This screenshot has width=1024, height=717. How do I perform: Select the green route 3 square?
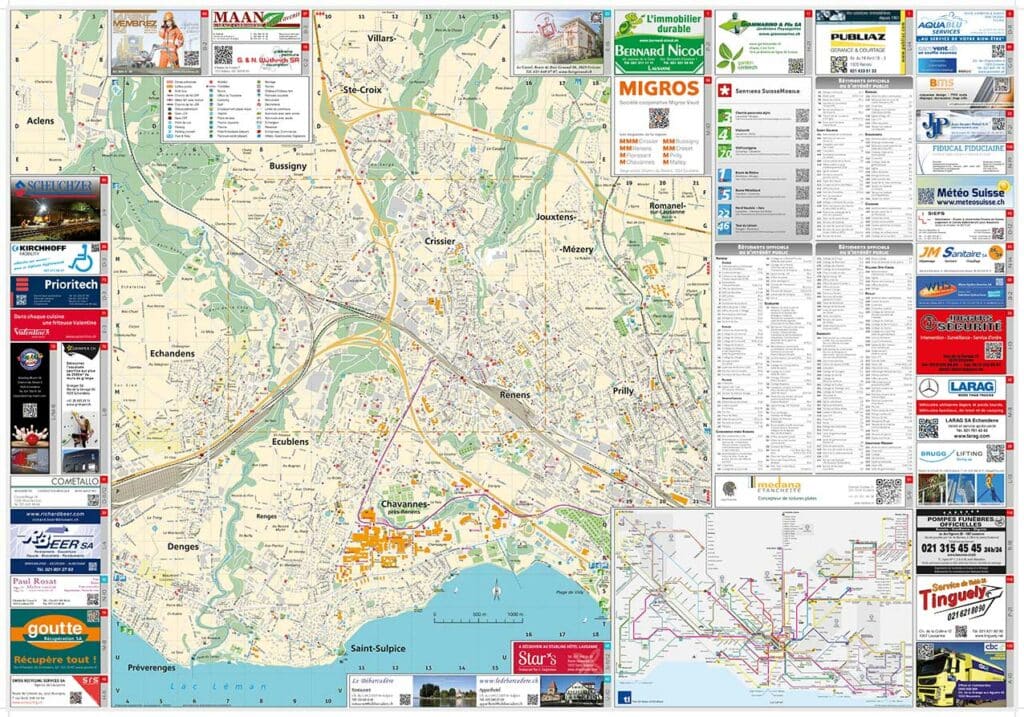coord(724,116)
